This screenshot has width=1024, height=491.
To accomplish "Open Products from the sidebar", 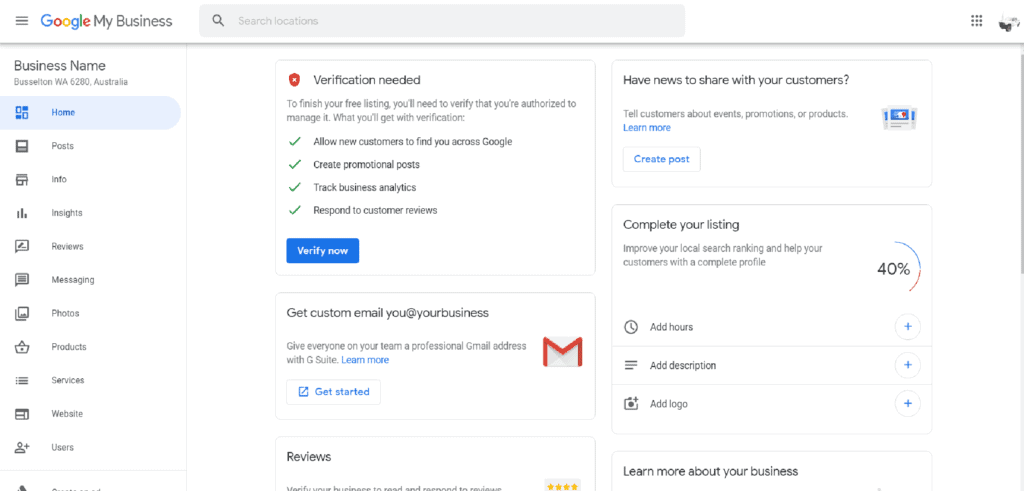I will pyautogui.click(x=90, y=347).
